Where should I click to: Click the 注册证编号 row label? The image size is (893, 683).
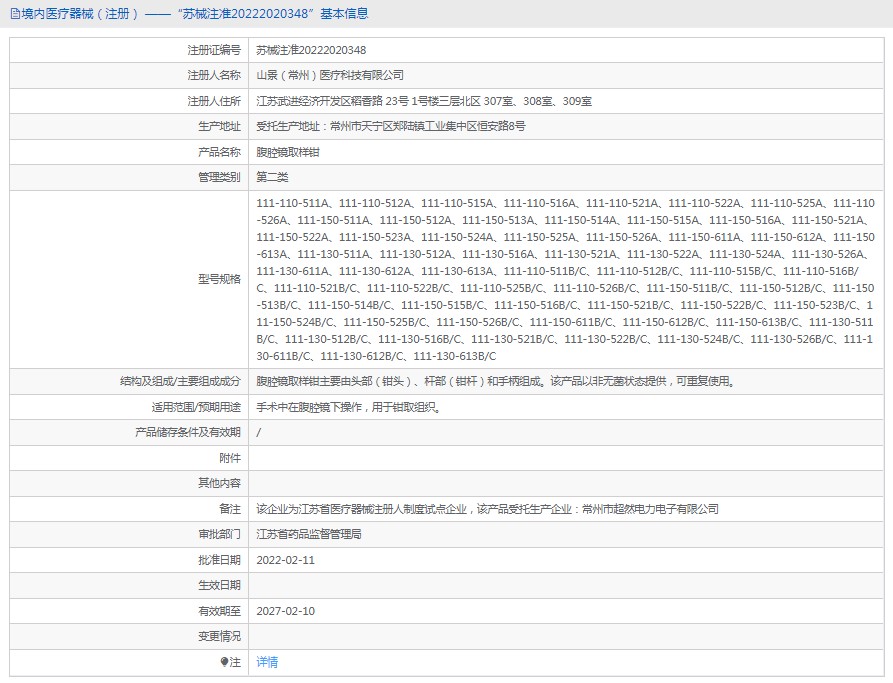point(214,50)
